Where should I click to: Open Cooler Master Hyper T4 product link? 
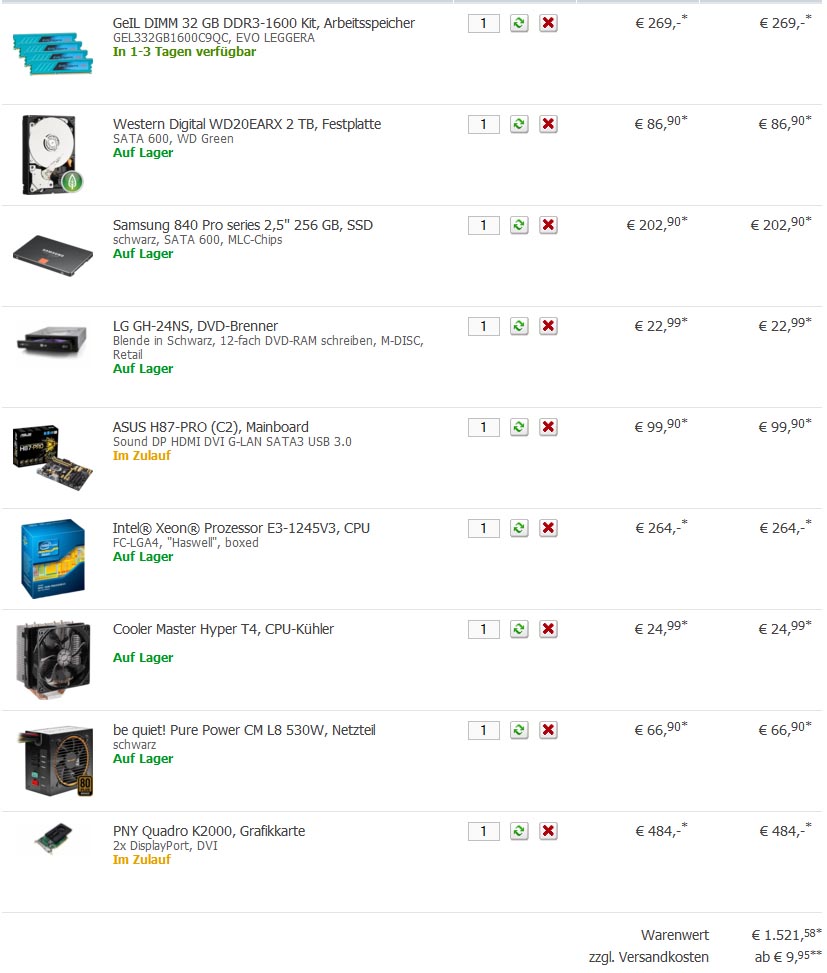click(223, 629)
